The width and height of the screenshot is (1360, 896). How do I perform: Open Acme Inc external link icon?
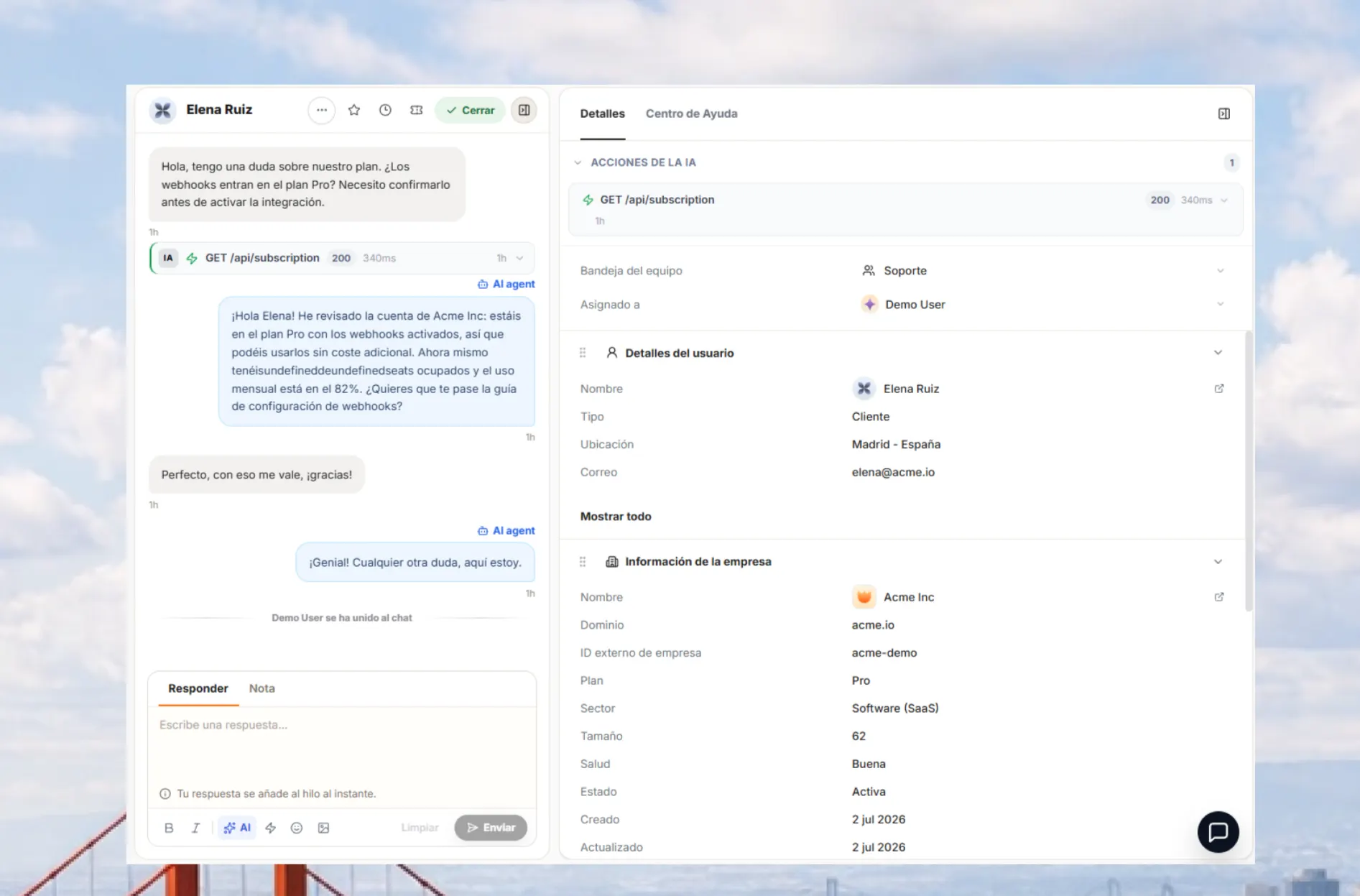coord(1219,597)
